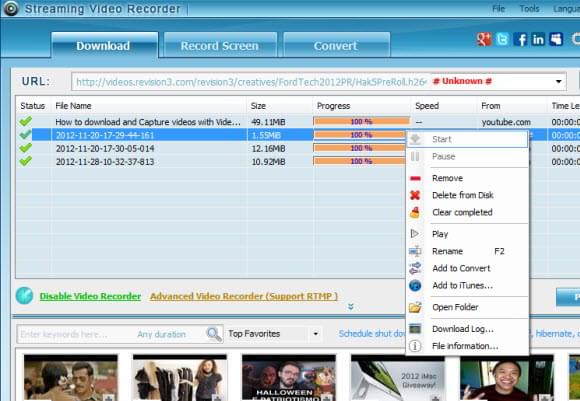Click the Twitter share icon
The width and height of the screenshot is (580, 401).
point(502,39)
